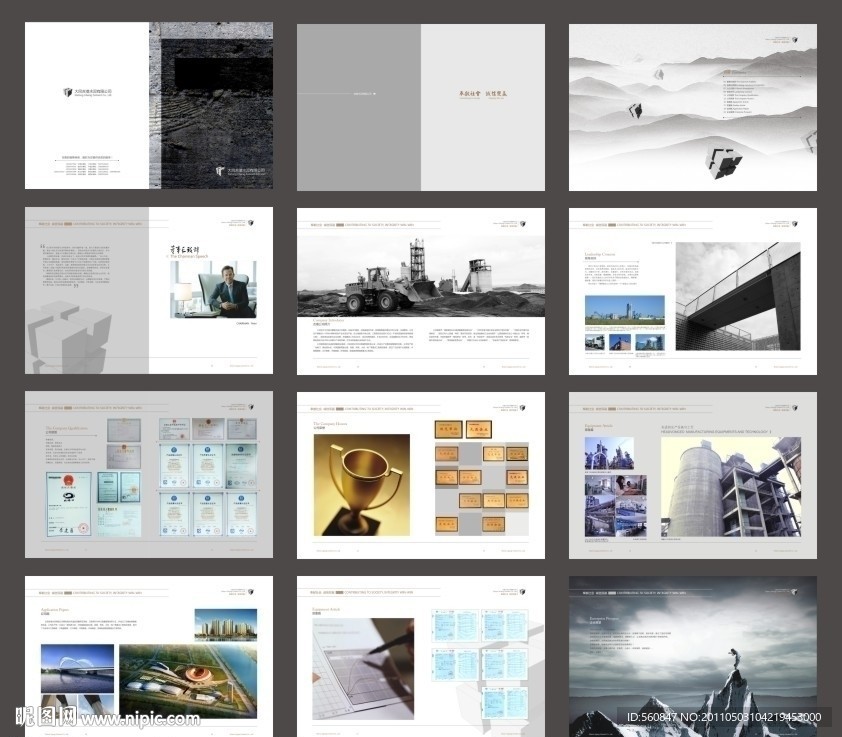Viewport: 842px width, 737px height.
Task: Open the business license with the red emblem
Action: point(69,490)
